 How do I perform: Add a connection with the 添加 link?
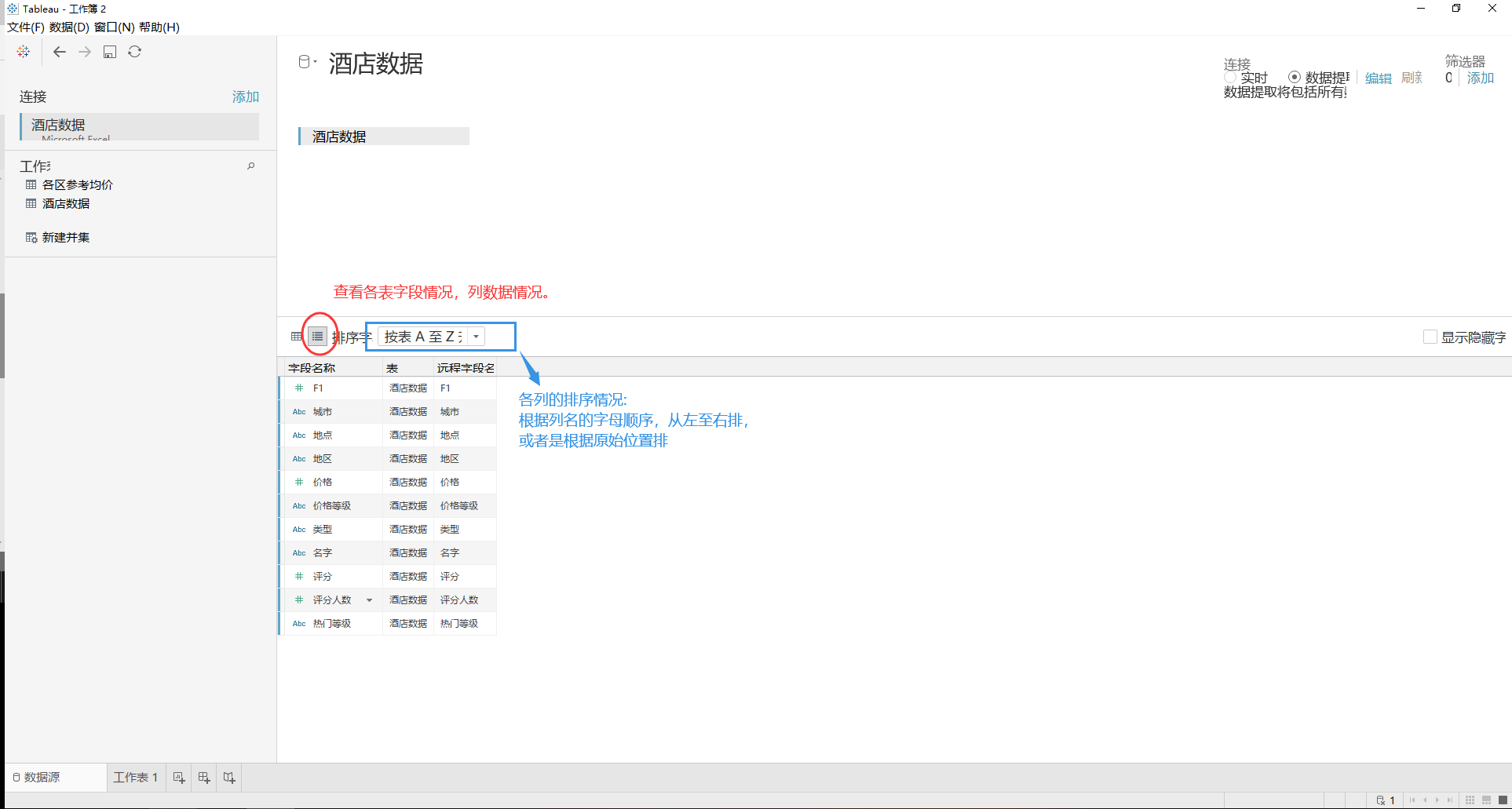click(x=246, y=97)
